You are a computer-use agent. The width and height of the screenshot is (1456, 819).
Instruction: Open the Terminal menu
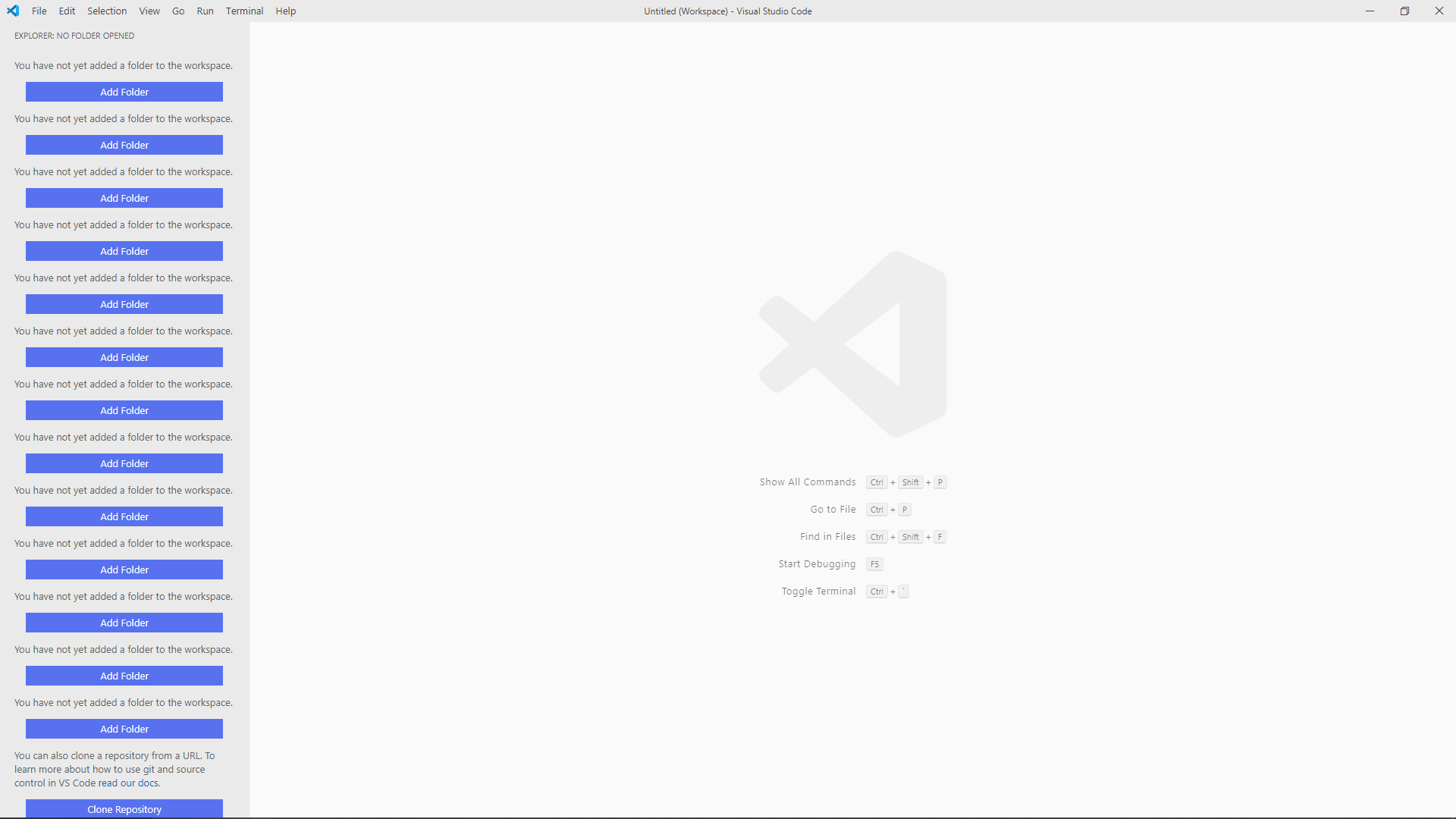pyautogui.click(x=243, y=11)
